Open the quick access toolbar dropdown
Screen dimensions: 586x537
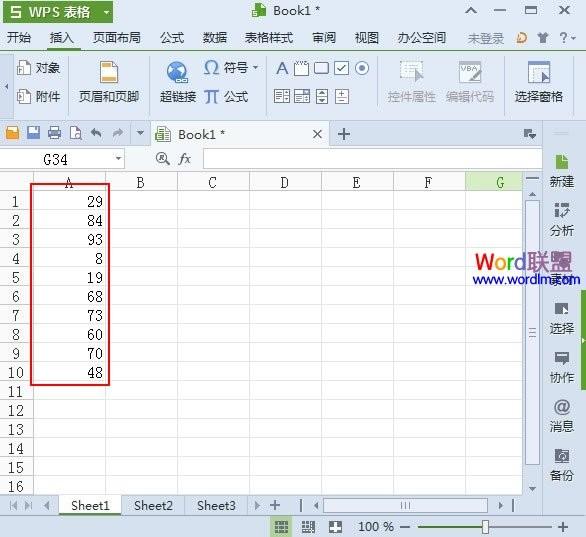[x=140, y=133]
